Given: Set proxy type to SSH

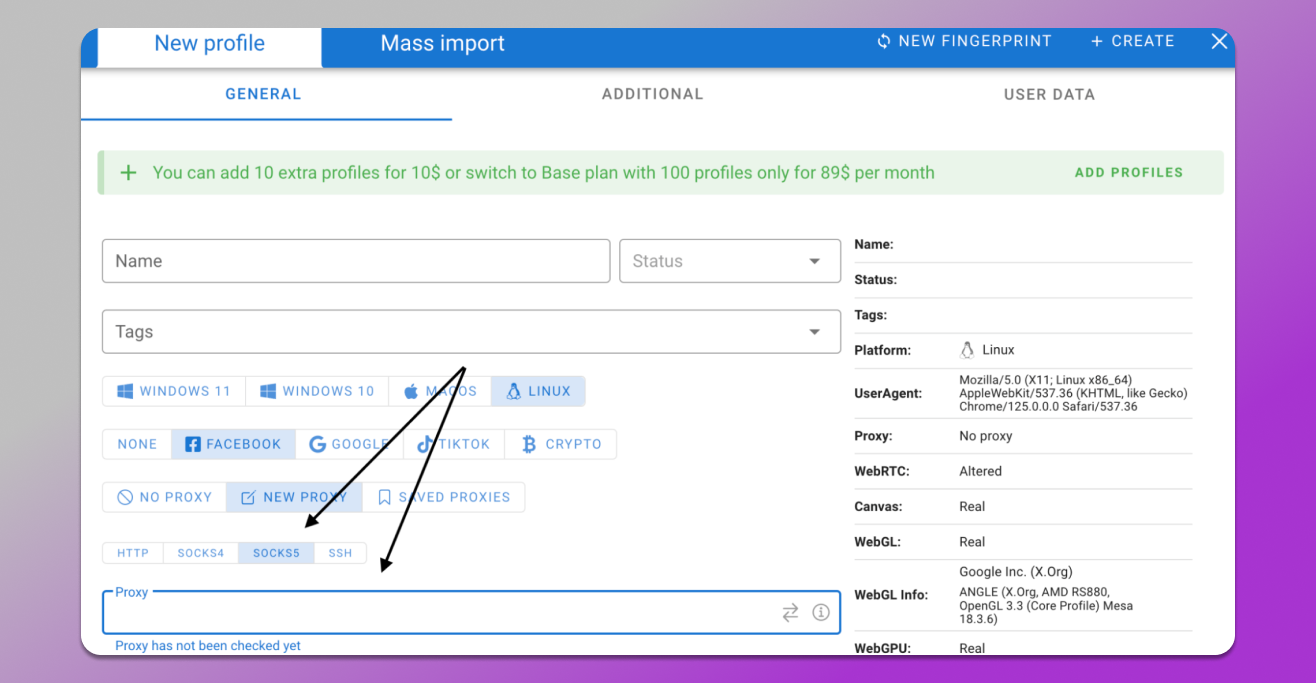Looking at the screenshot, I should [340, 553].
